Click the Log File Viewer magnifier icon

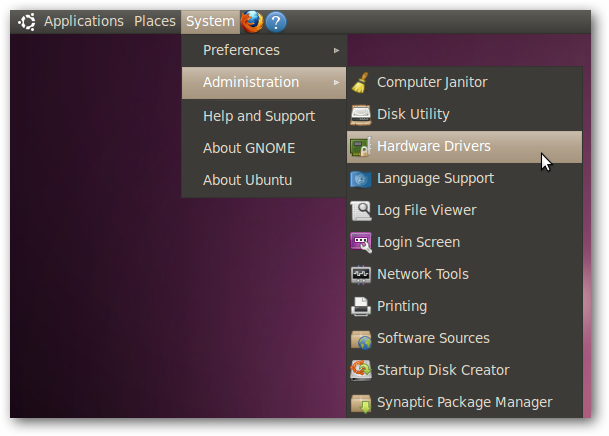[x=361, y=211]
